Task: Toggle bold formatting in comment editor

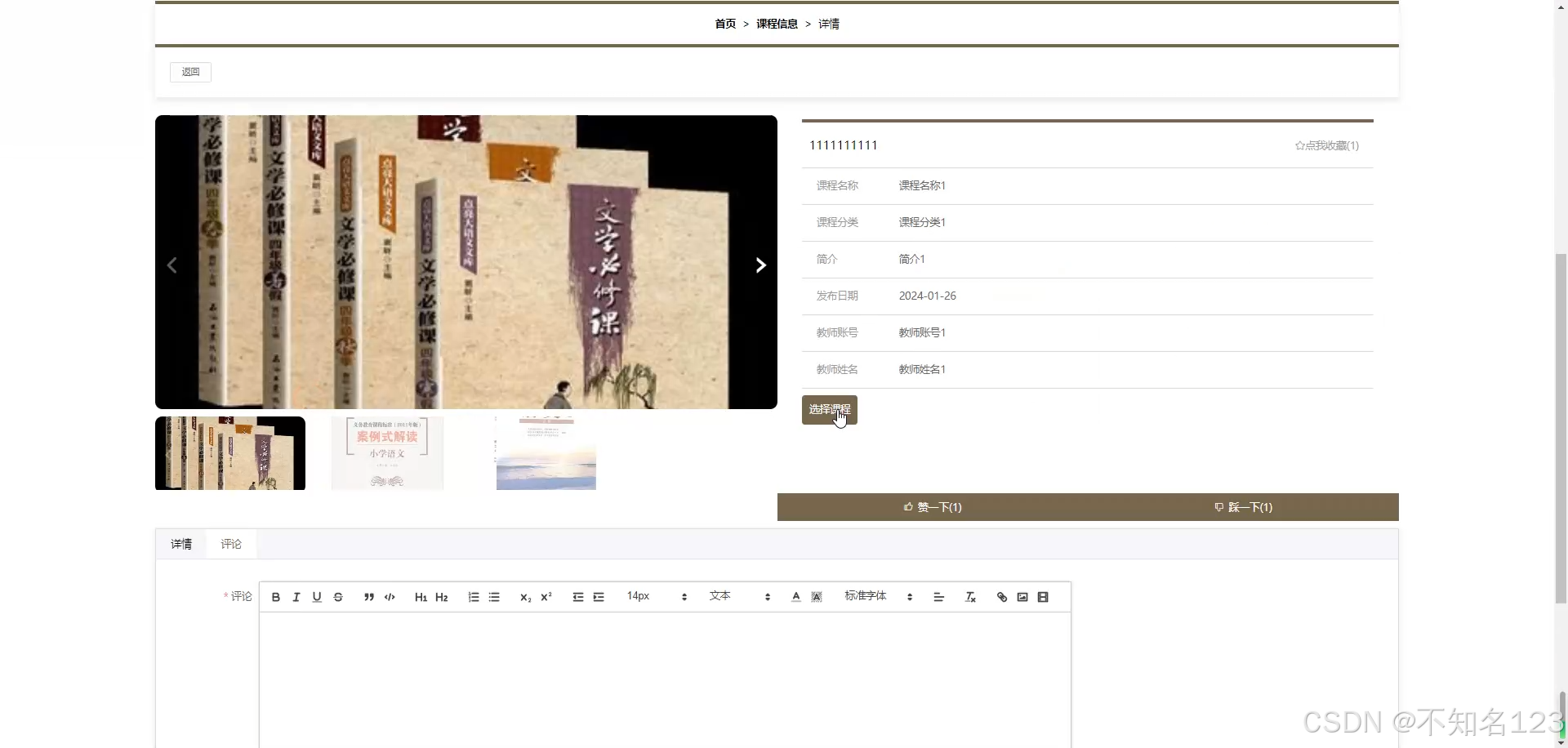Action: [276, 597]
